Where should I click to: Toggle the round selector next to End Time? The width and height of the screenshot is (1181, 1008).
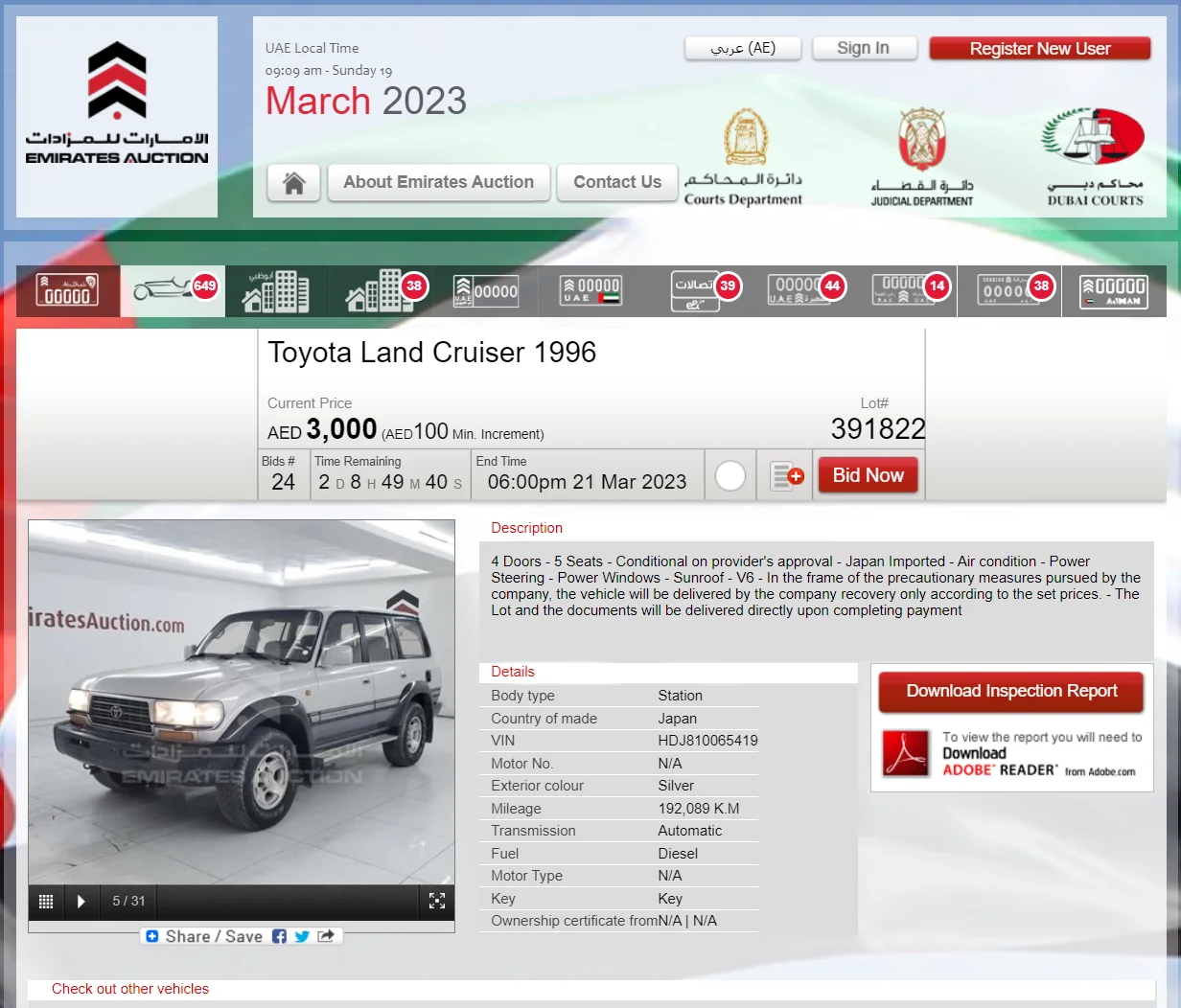[730, 475]
